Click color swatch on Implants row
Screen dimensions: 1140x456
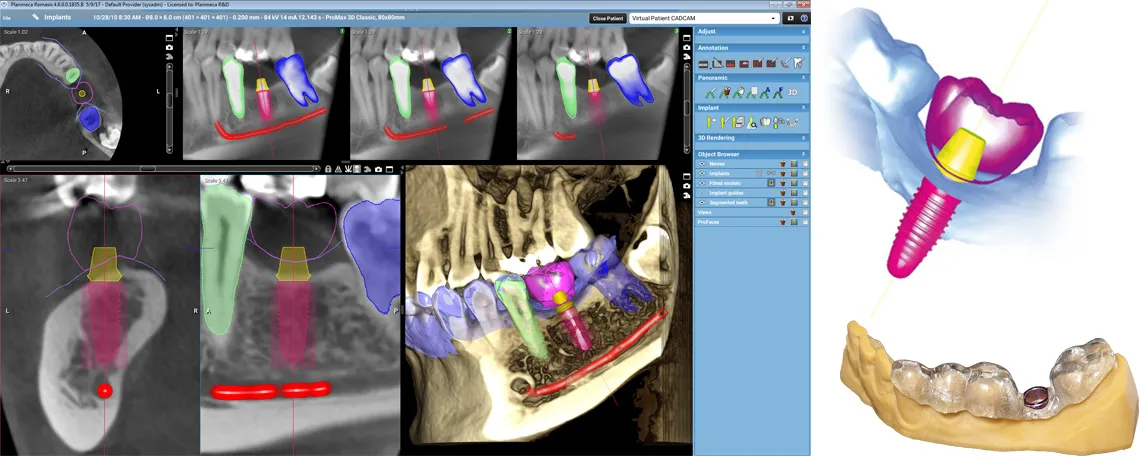coord(794,173)
